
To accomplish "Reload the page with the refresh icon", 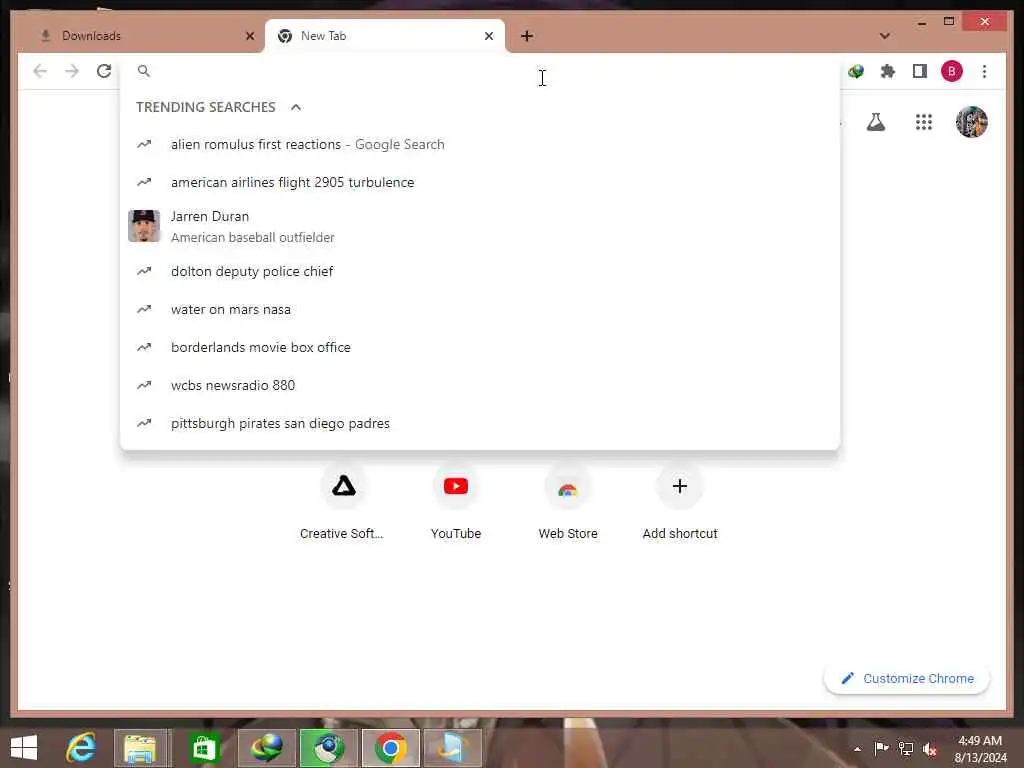I will 104,71.
